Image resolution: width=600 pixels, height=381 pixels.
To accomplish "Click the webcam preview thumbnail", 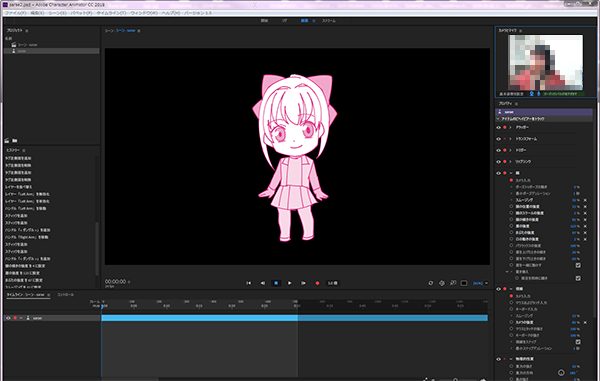I will [x=545, y=62].
